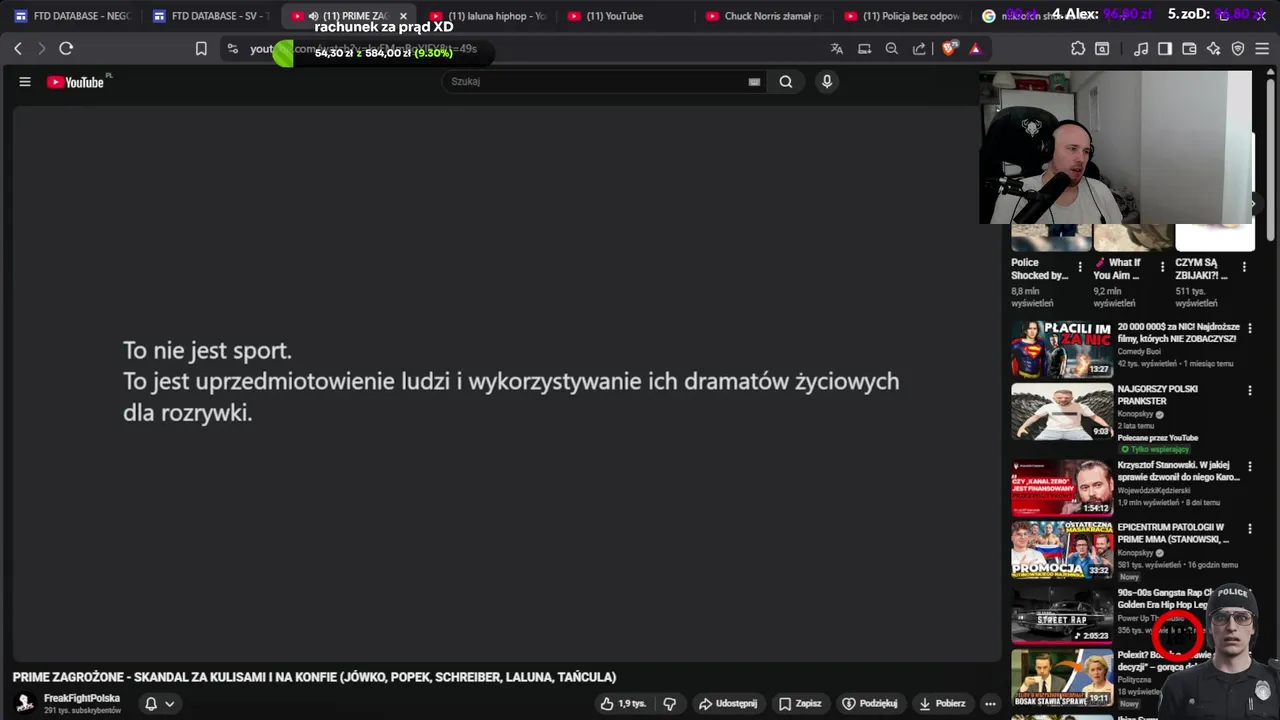Open Brave Shields lion icon
This screenshot has width=1280, height=720.
[949, 48]
